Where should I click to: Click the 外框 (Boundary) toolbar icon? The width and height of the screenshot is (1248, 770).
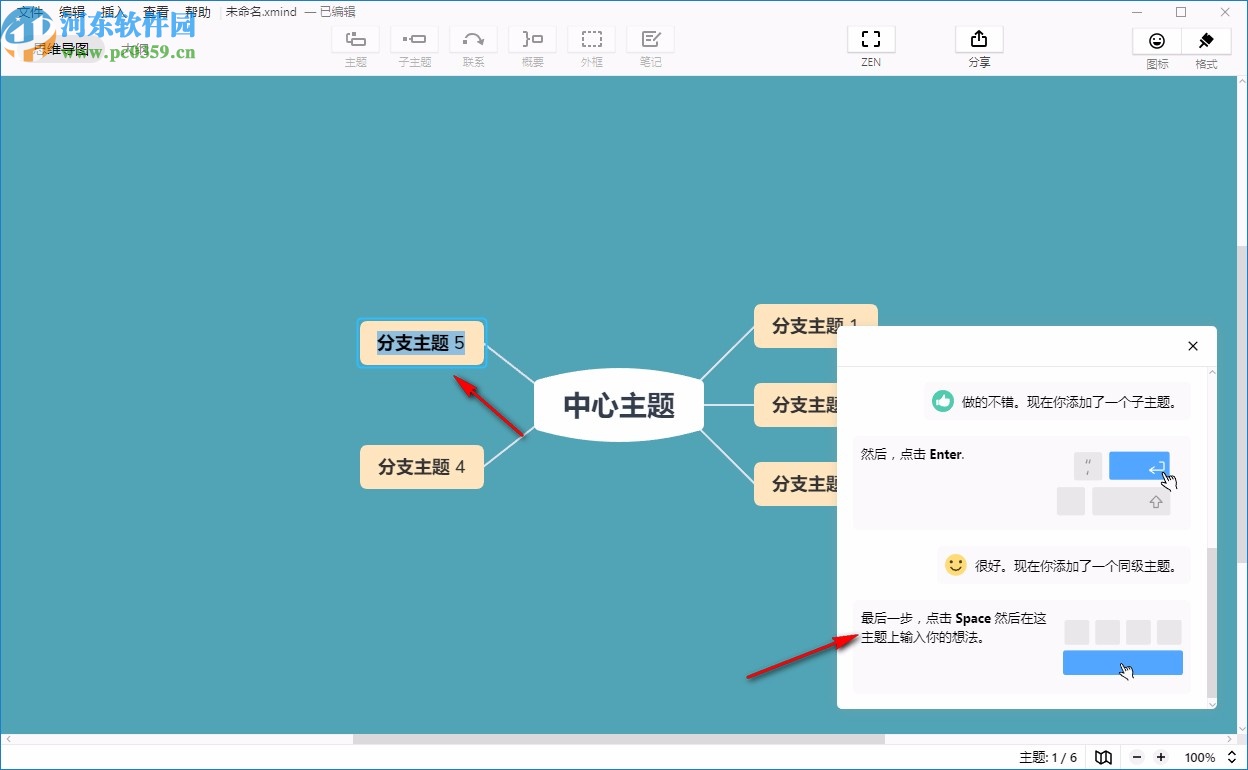[x=591, y=40]
